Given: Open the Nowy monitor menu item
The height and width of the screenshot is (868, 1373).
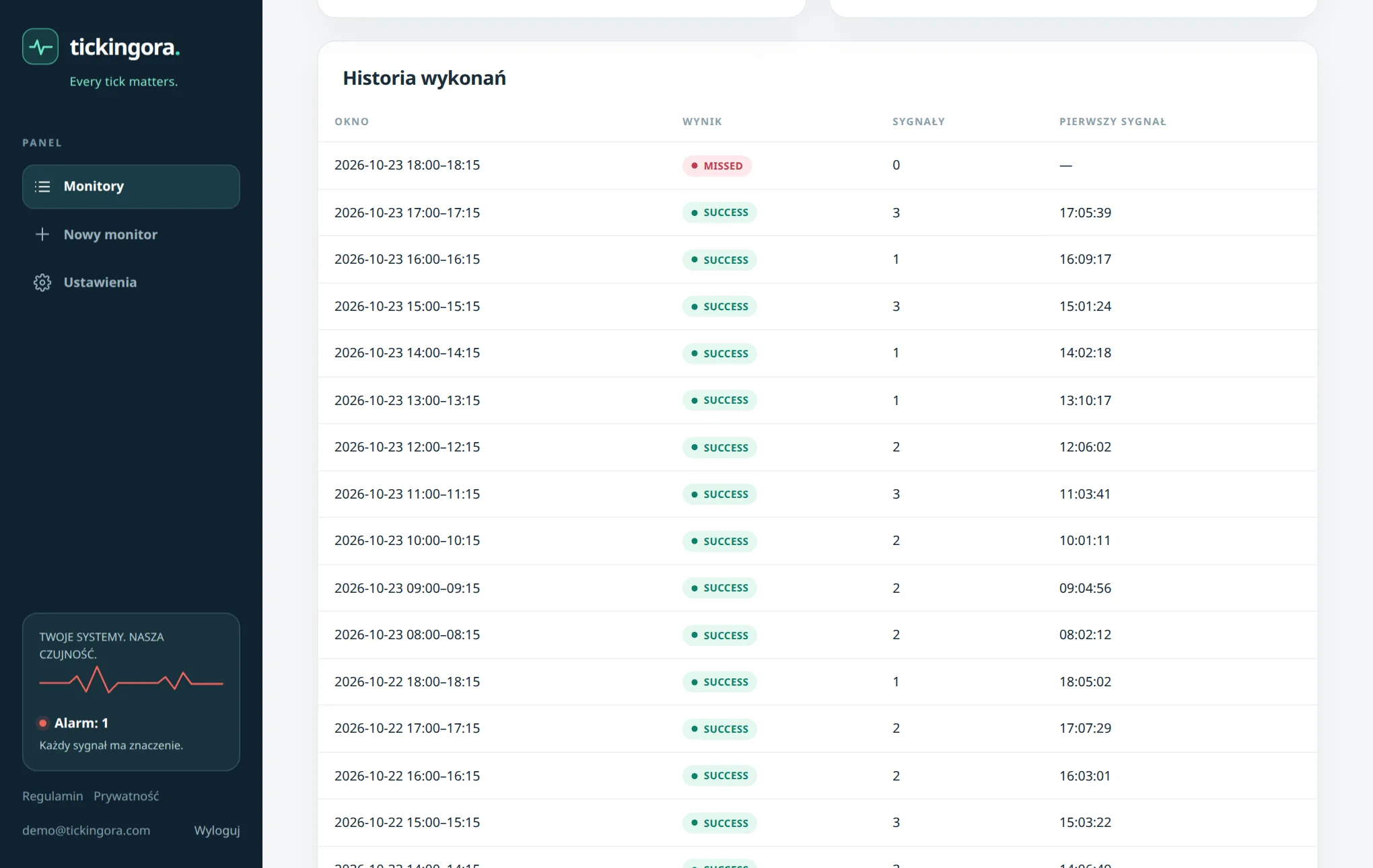Looking at the screenshot, I should point(131,234).
